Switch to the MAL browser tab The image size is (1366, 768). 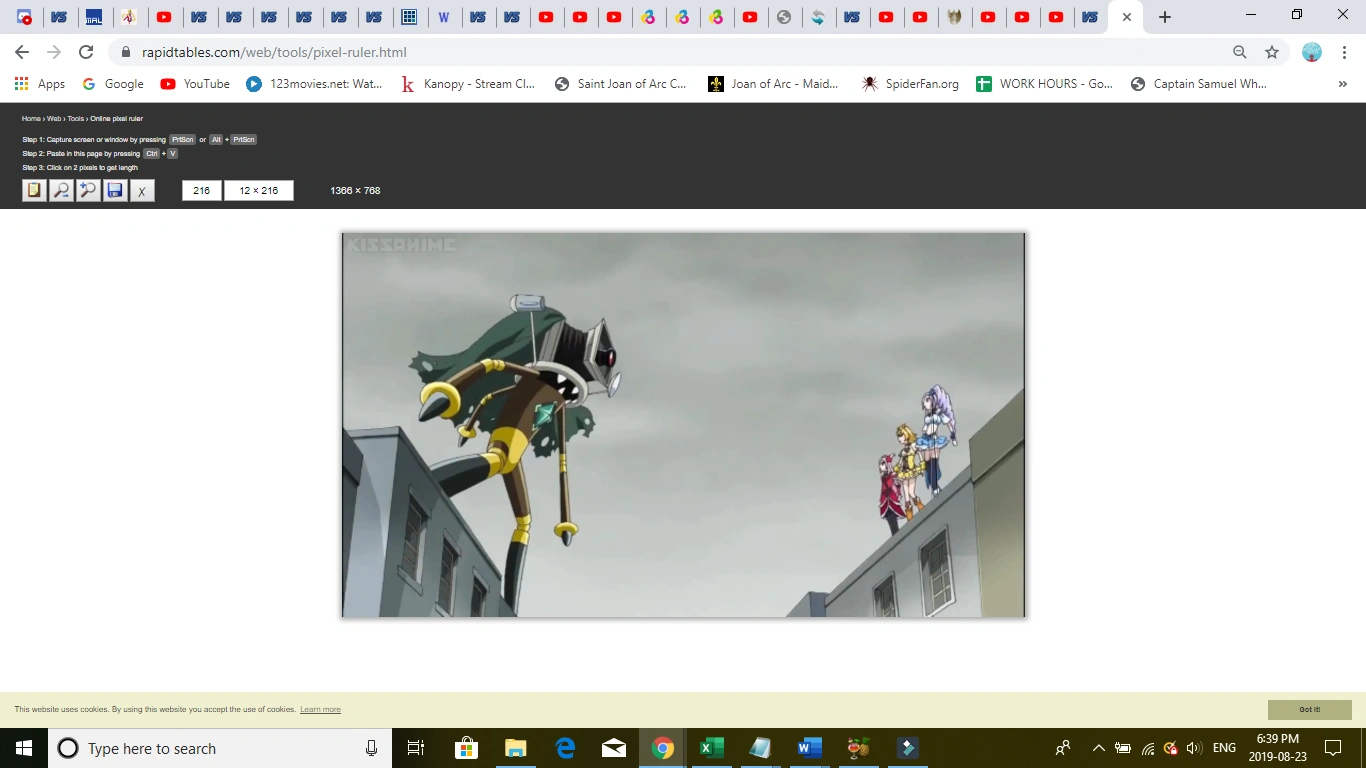[x=93, y=17]
